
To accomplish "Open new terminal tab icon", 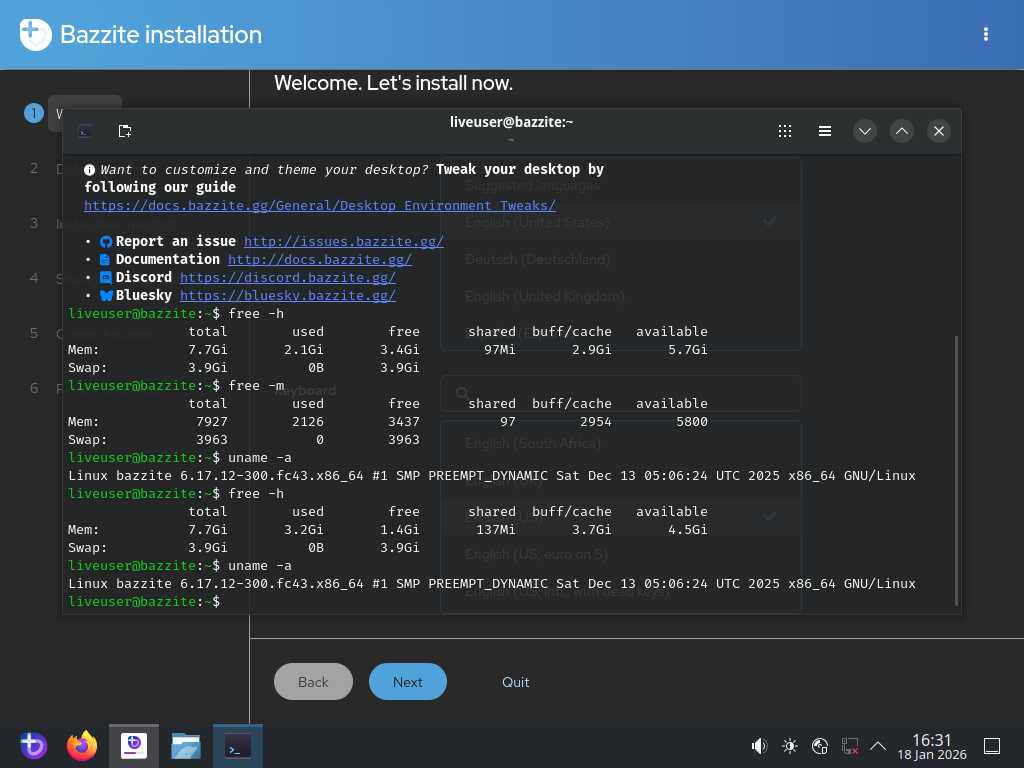I will pos(125,131).
